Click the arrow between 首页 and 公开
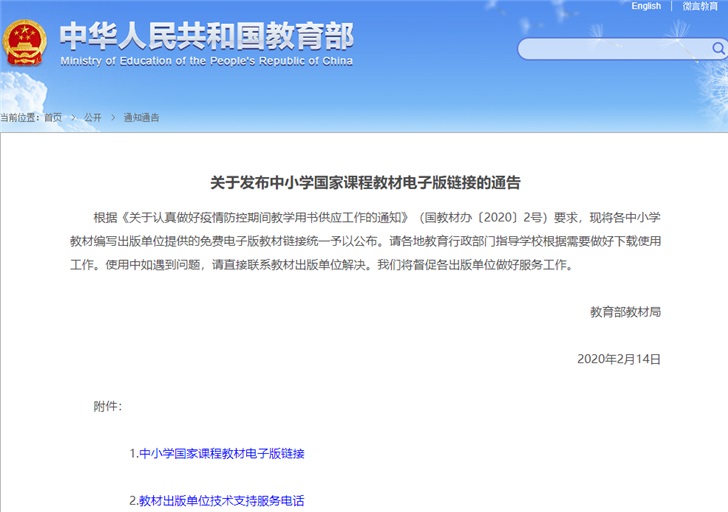Viewport: 728px width, 512px height. coord(72,117)
